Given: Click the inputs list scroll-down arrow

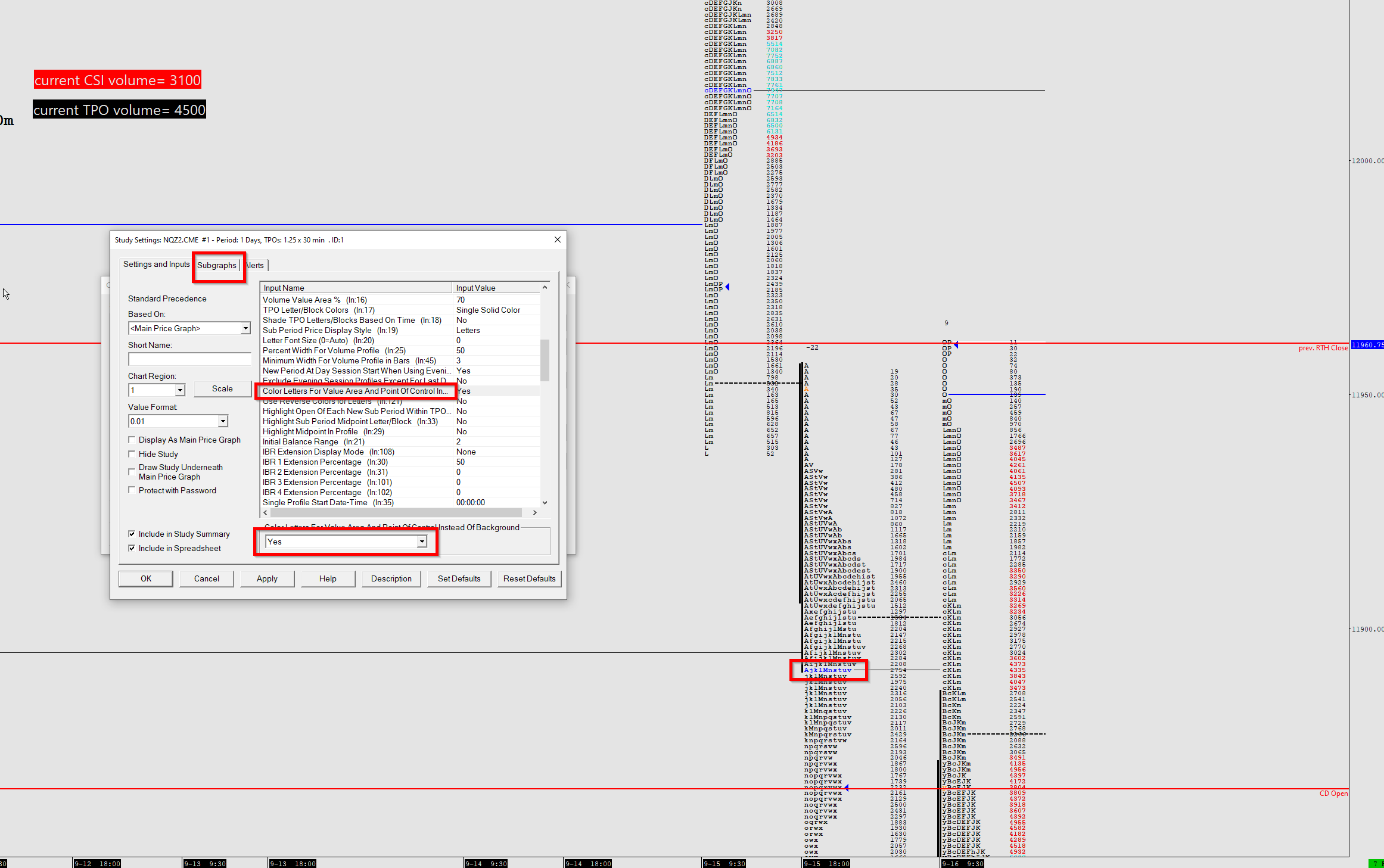Looking at the screenshot, I should point(545,503).
